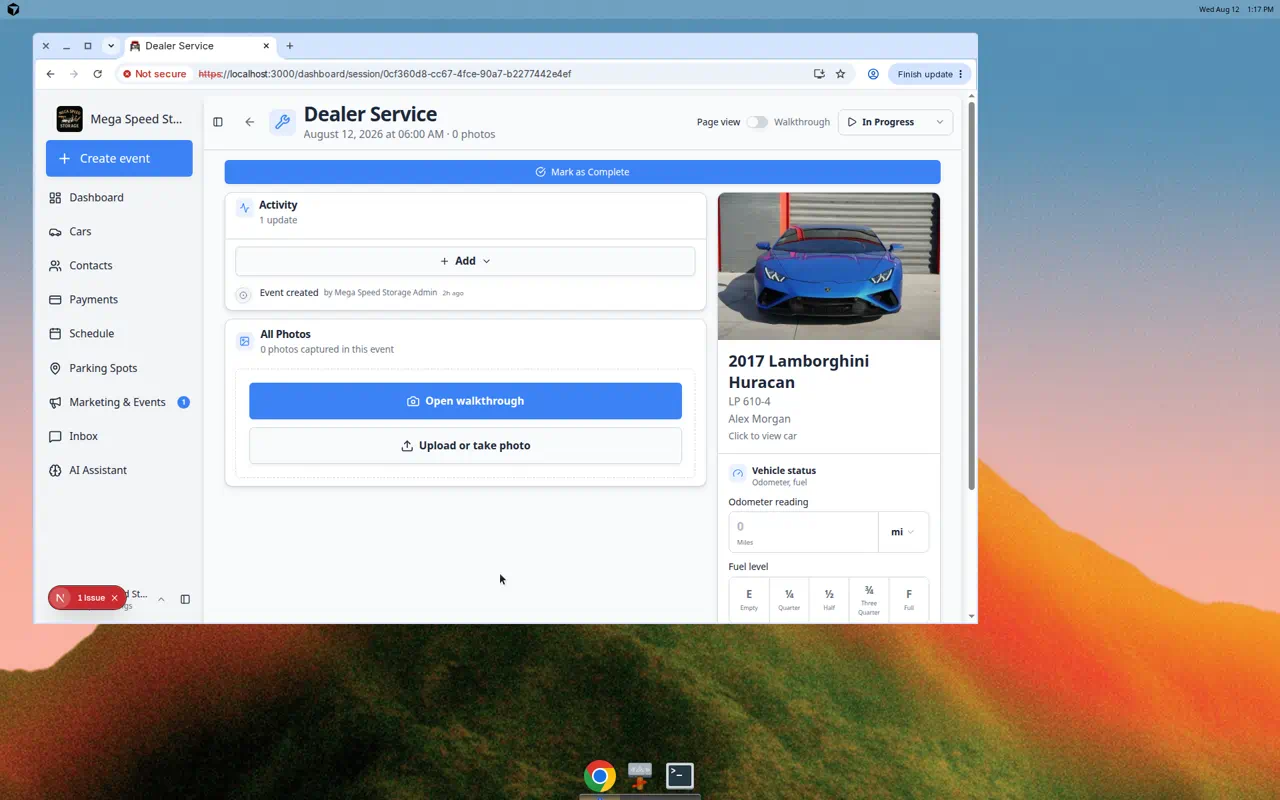Image resolution: width=1280 pixels, height=800 pixels.
Task: Click the Not secure site info chip
Action: 153,74
